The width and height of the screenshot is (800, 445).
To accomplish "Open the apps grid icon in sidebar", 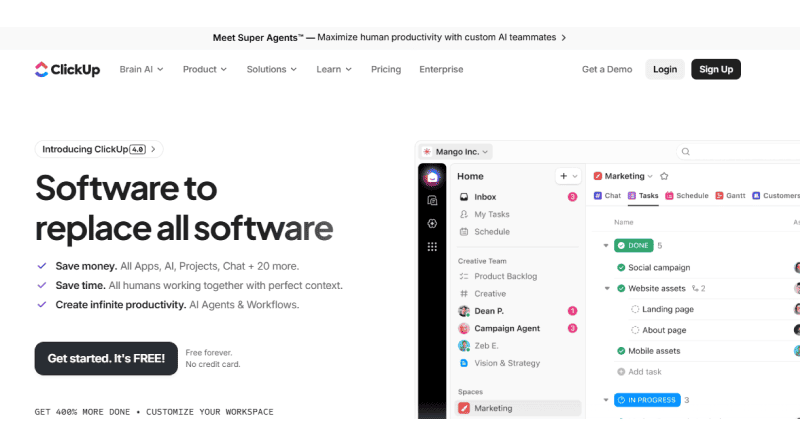I will coord(432,247).
